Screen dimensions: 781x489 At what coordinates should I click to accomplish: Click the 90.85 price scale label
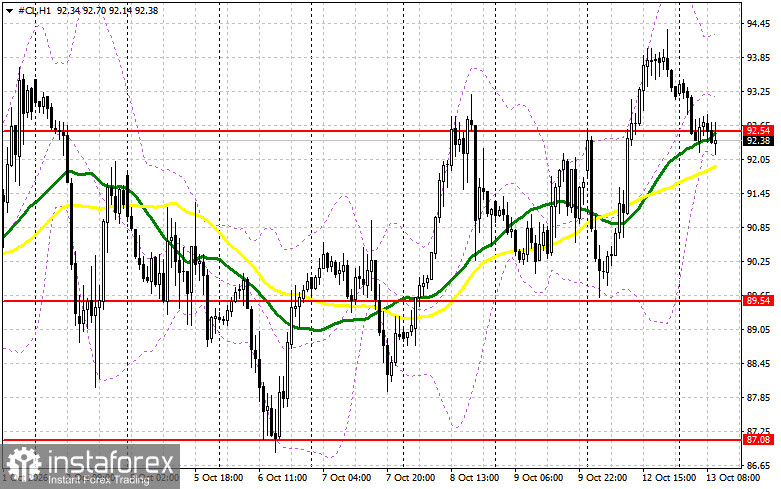[x=759, y=228]
